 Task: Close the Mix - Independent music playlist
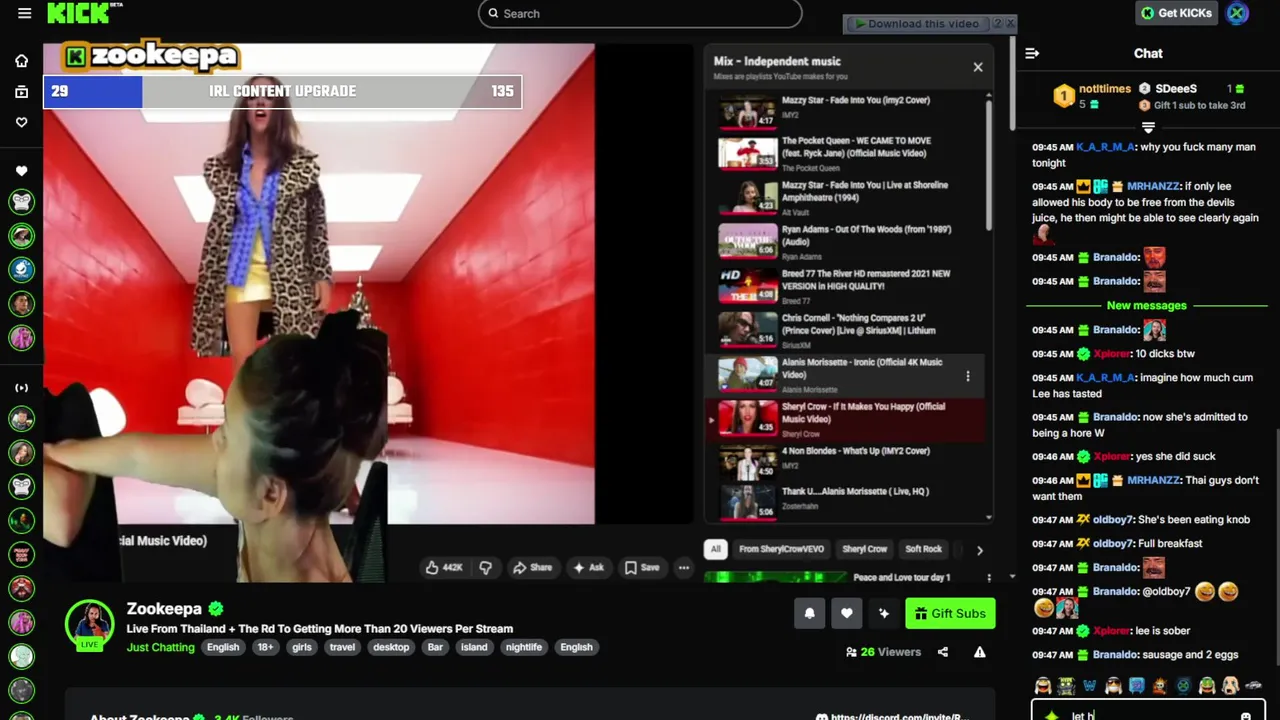pyautogui.click(x=978, y=67)
